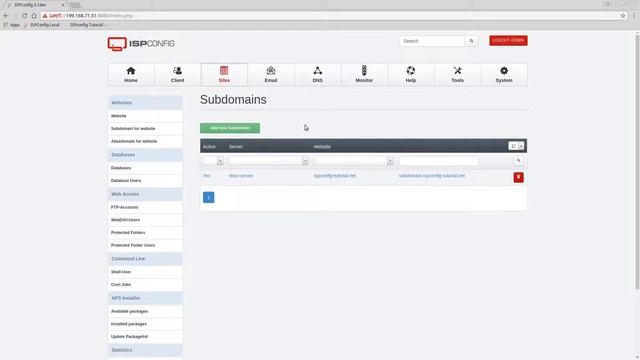
Task: Open the subdomain.ispconfig-tutorial.net entry
Action: tap(432, 176)
